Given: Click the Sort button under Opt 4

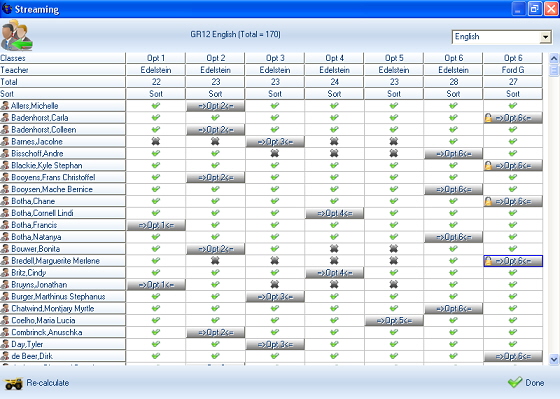Looking at the screenshot, I should click(x=334, y=94).
